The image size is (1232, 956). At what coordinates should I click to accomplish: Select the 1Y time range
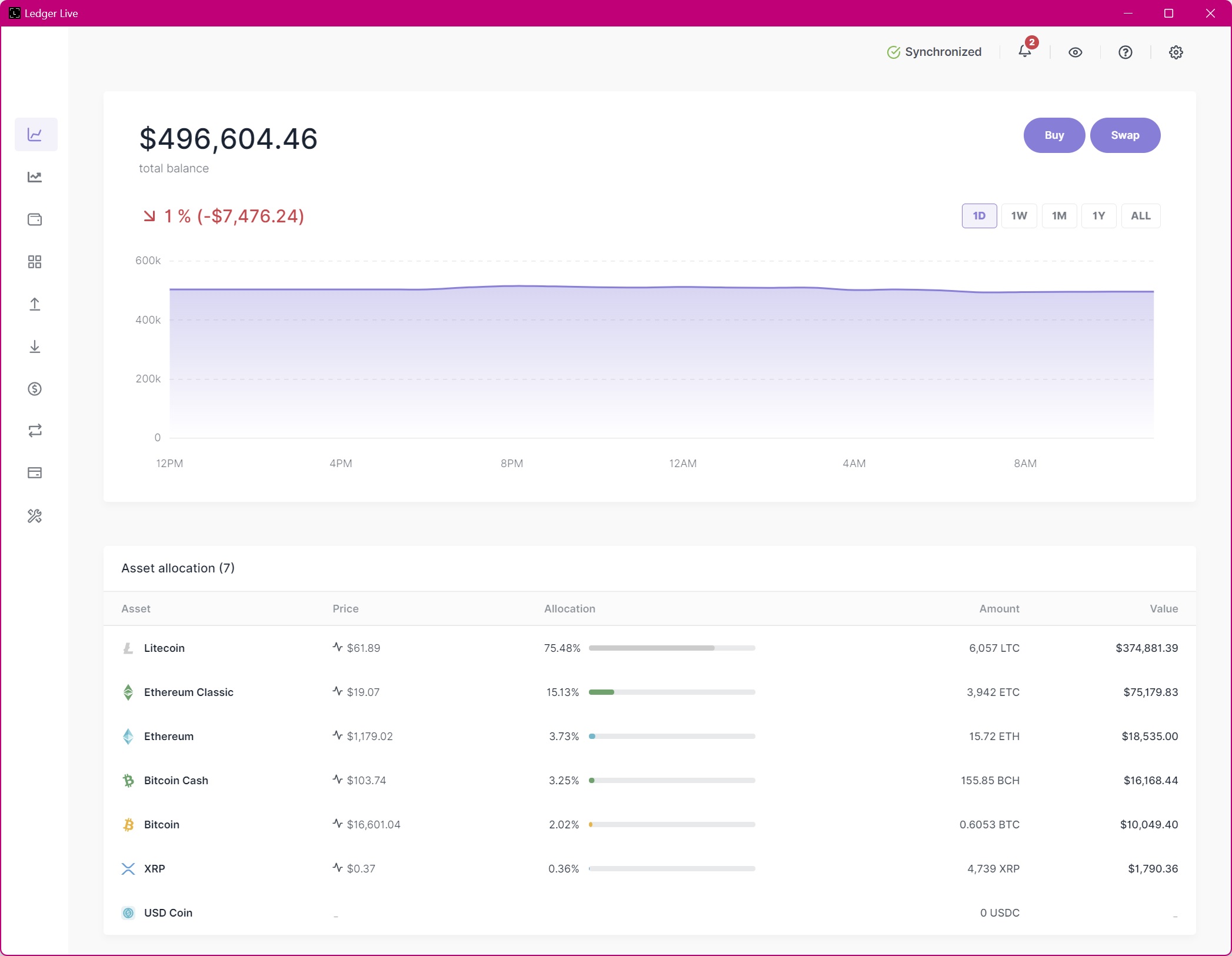(1099, 216)
